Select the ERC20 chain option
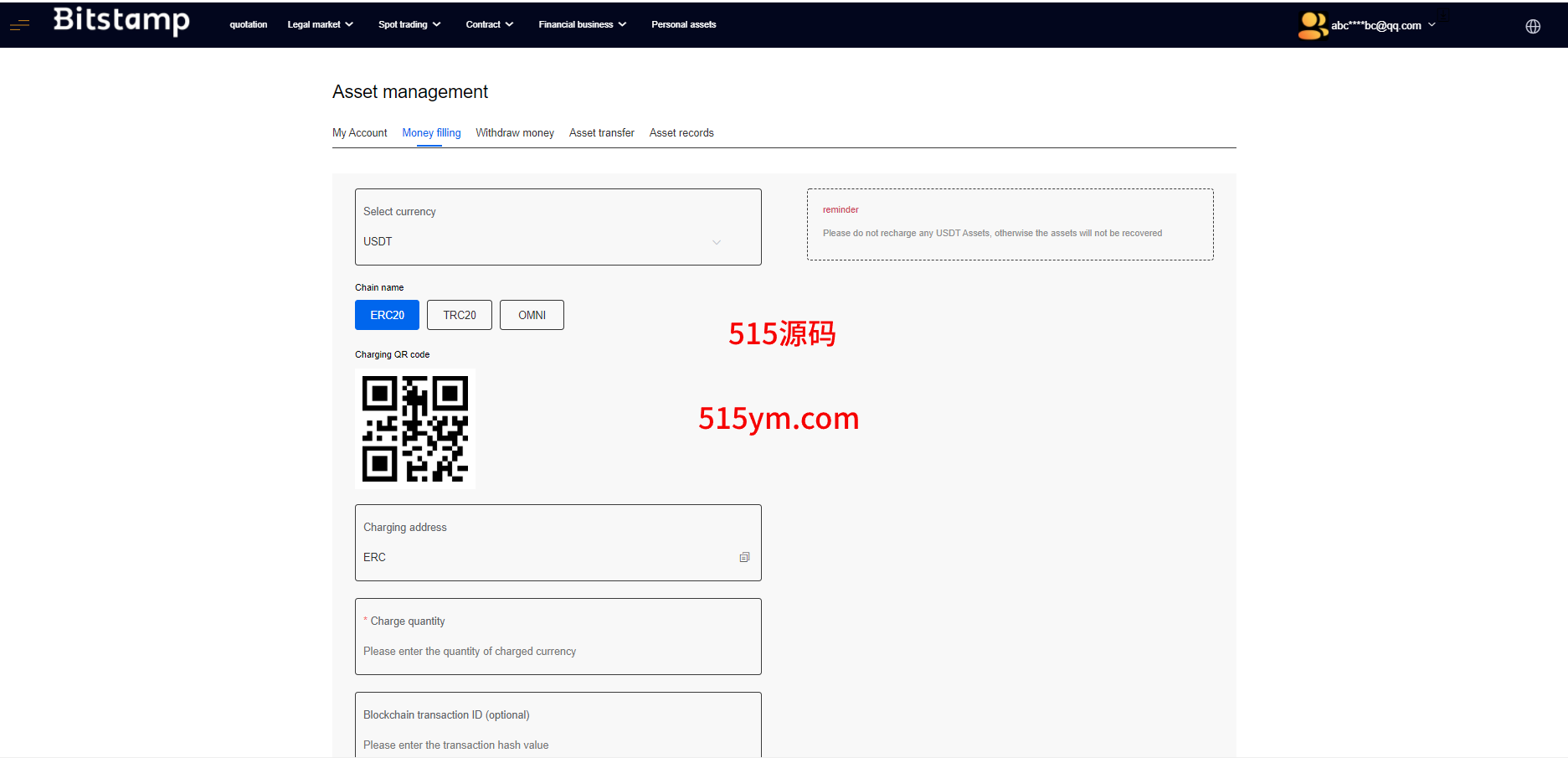 pyautogui.click(x=387, y=315)
